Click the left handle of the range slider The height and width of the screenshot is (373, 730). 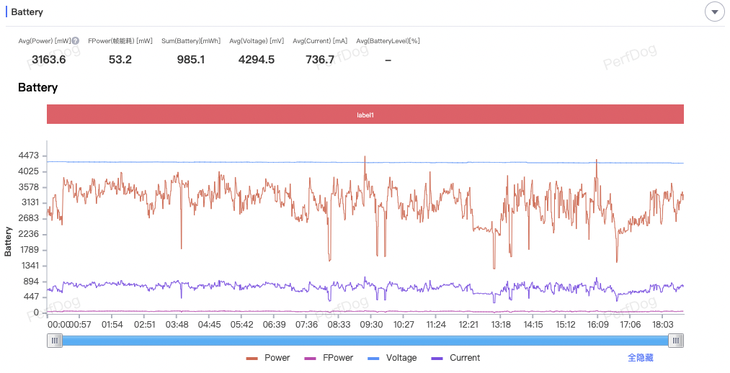[54, 340]
